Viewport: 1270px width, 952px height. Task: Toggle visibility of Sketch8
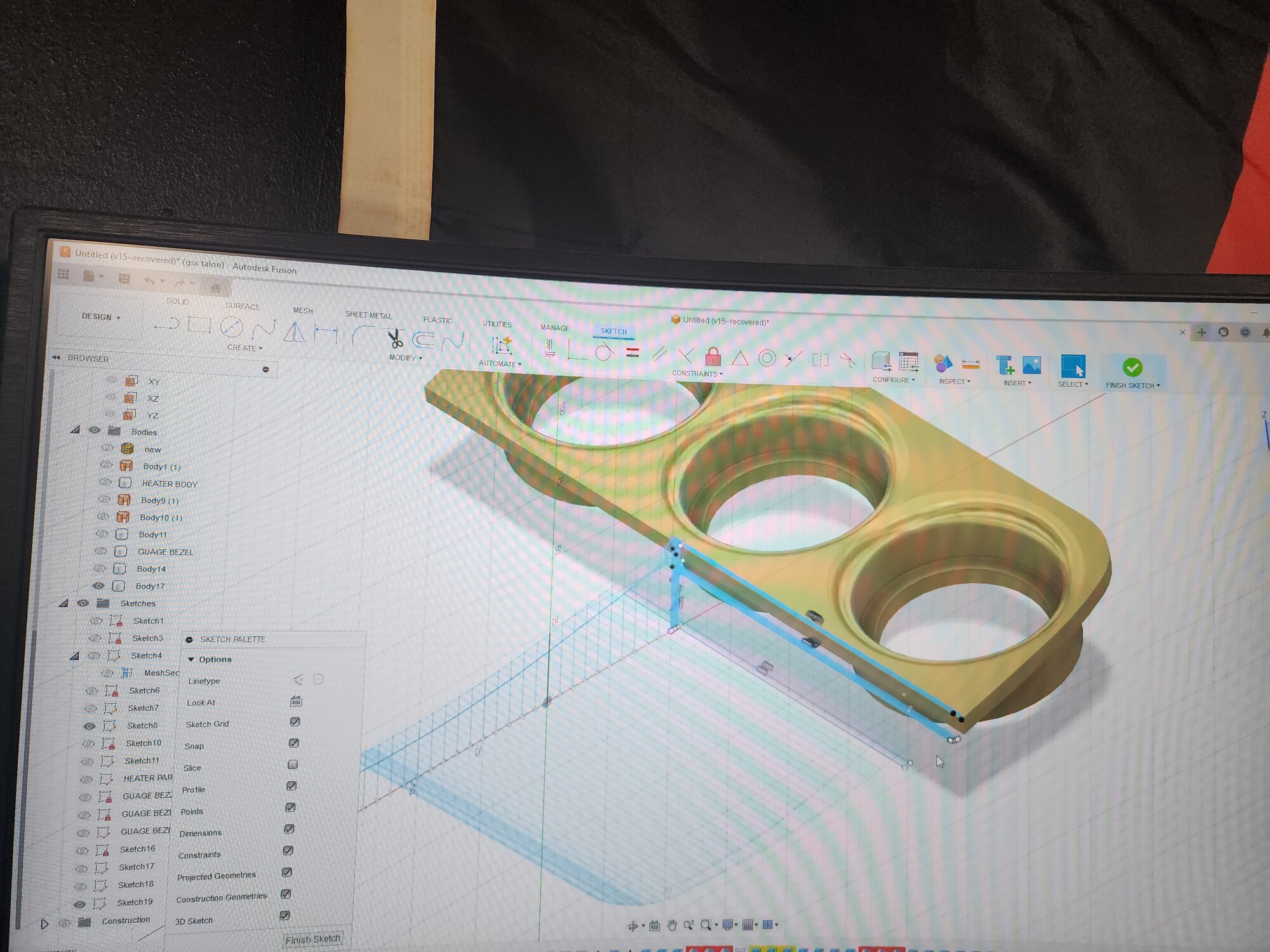pos(90,726)
